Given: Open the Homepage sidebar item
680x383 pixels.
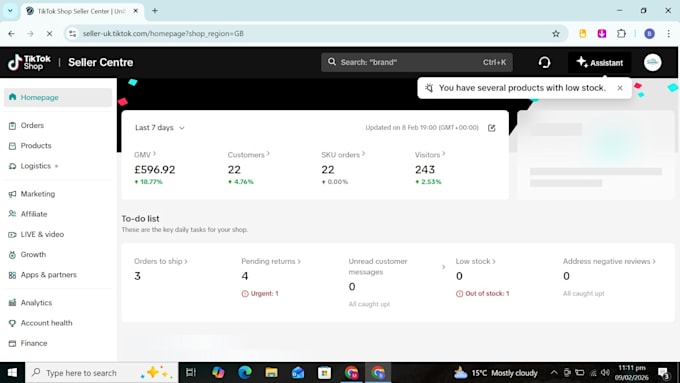Looking at the screenshot, I should [x=58, y=97].
